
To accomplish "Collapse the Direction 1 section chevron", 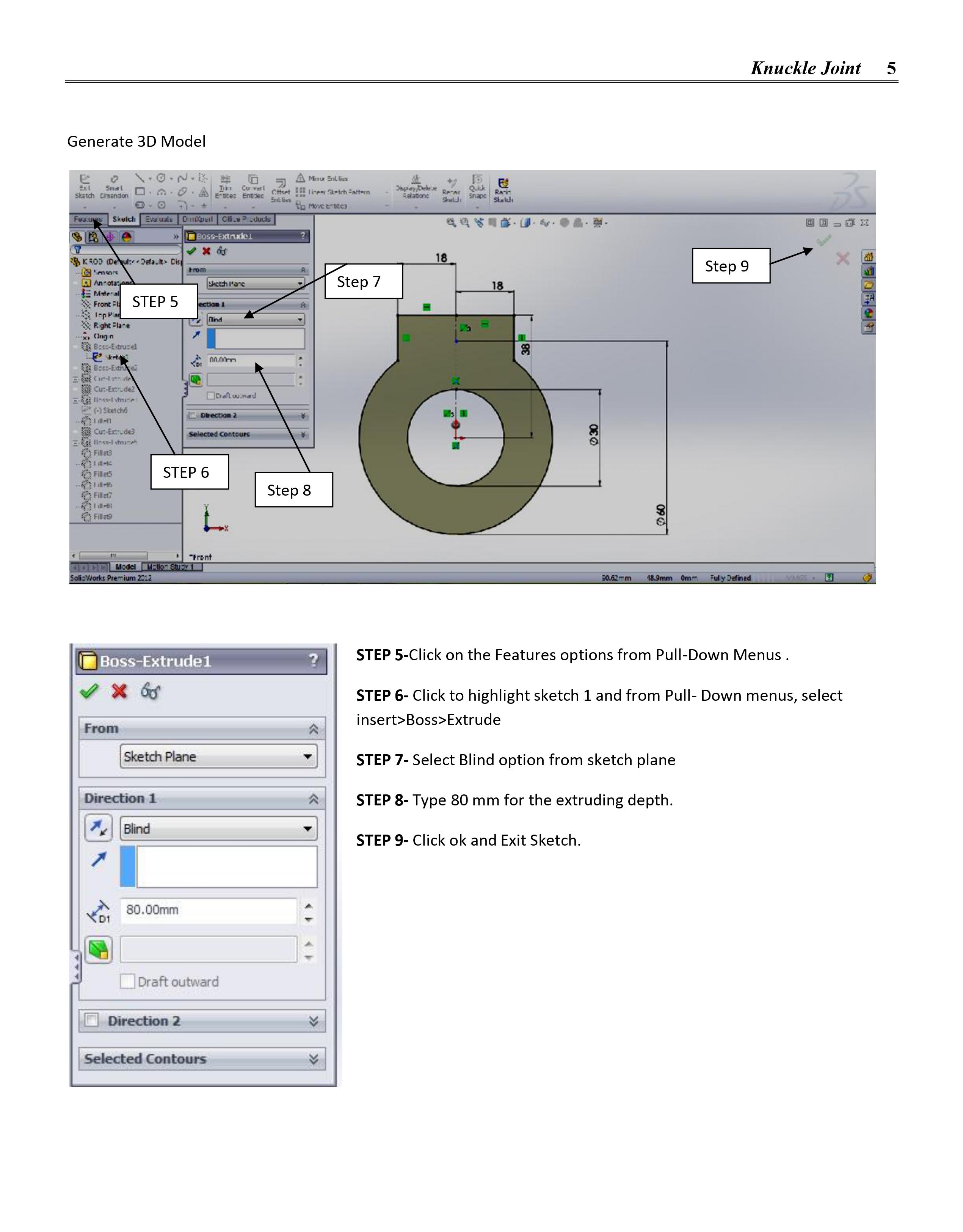I will (x=314, y=799).
